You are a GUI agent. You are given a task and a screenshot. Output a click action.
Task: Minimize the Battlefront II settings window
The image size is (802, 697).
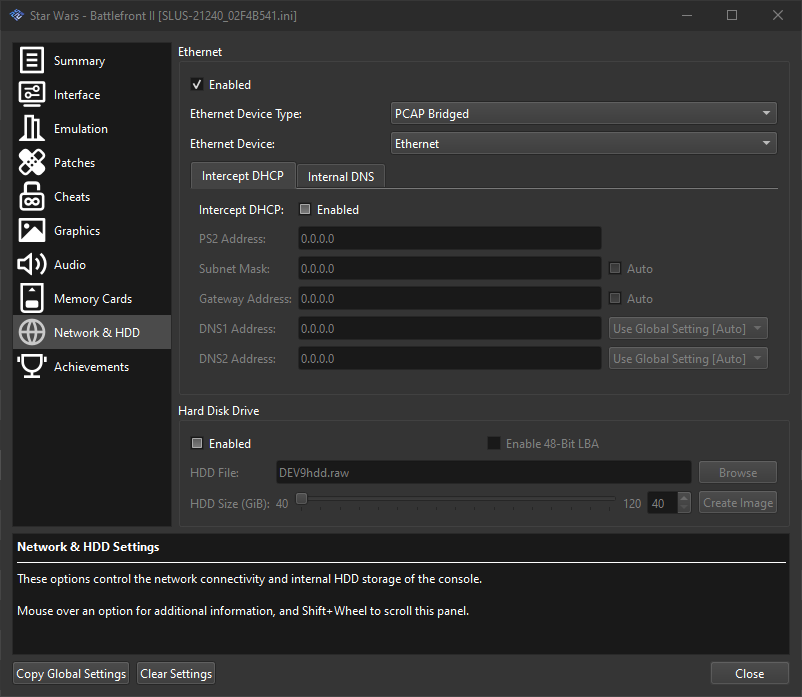[687, 15]
